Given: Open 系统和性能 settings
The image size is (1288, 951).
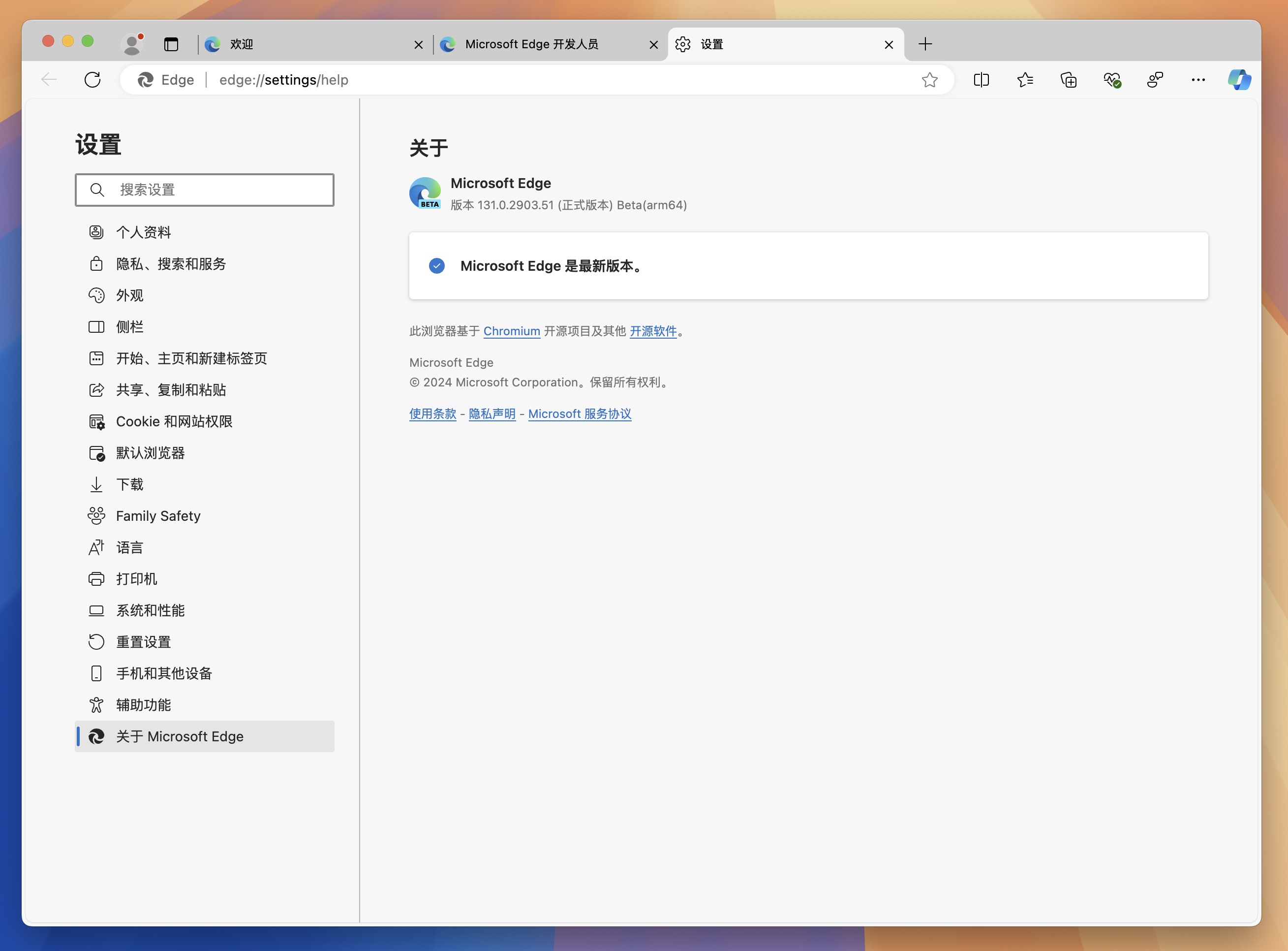Looking at the screenshot, I should pyautogui.click(x=204, y=610).
